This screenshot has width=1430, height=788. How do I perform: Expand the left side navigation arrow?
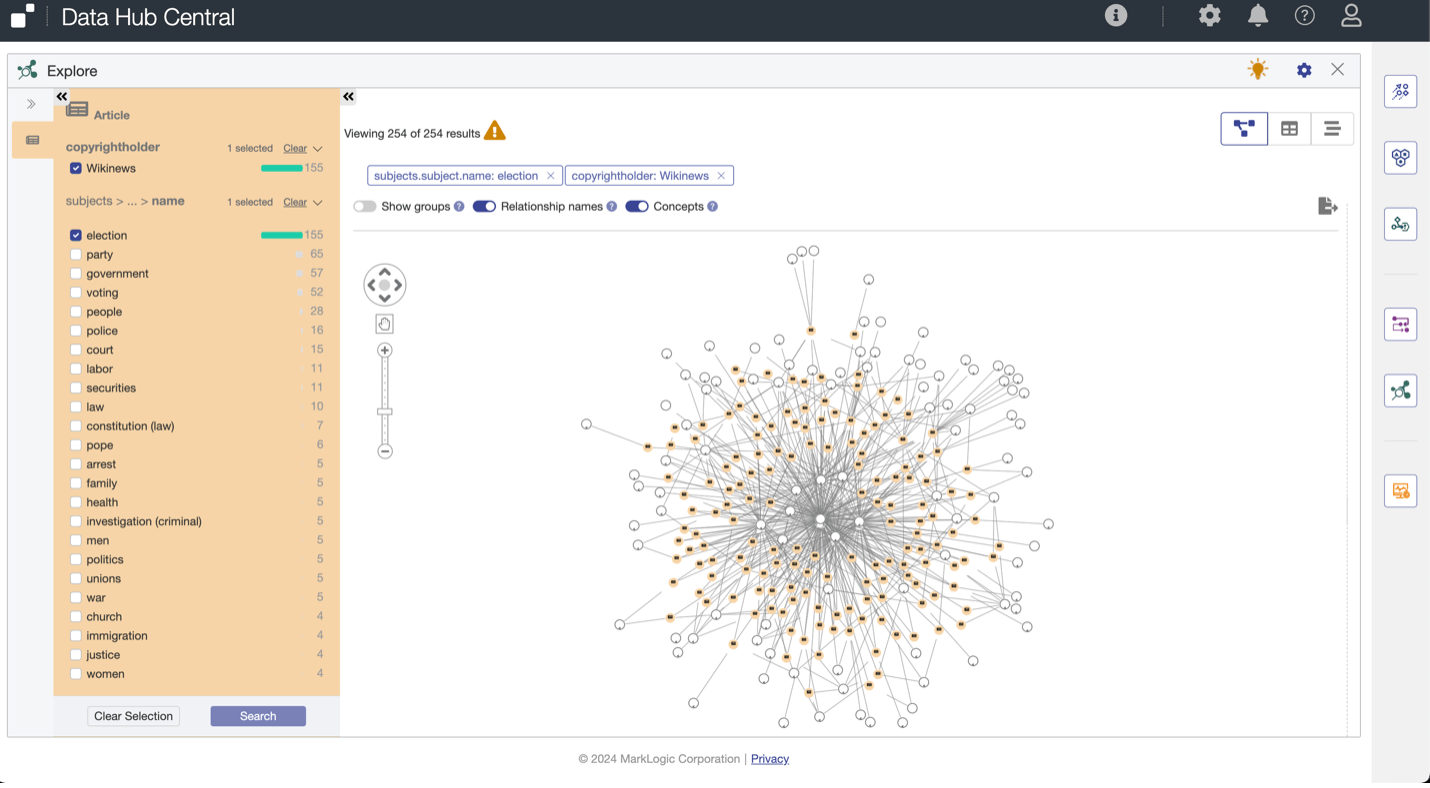[x=31, y=104]
